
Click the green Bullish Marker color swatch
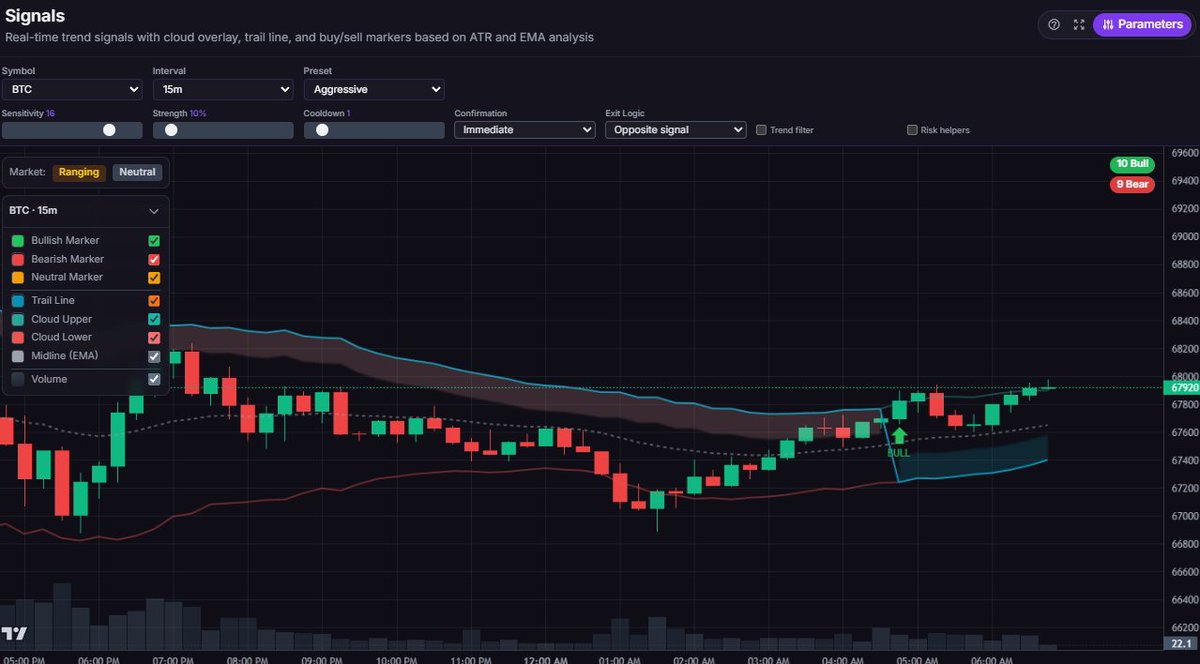pyautogui.click(x=17, y=240)
